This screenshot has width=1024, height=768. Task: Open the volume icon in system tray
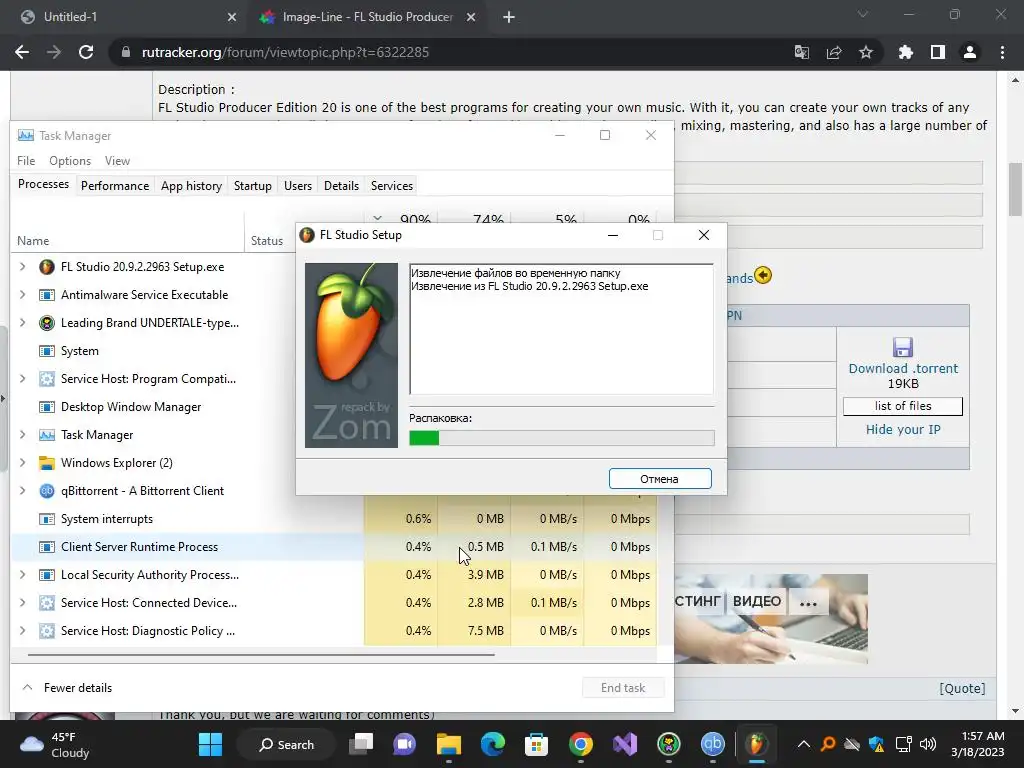click(x=927, y=744)
